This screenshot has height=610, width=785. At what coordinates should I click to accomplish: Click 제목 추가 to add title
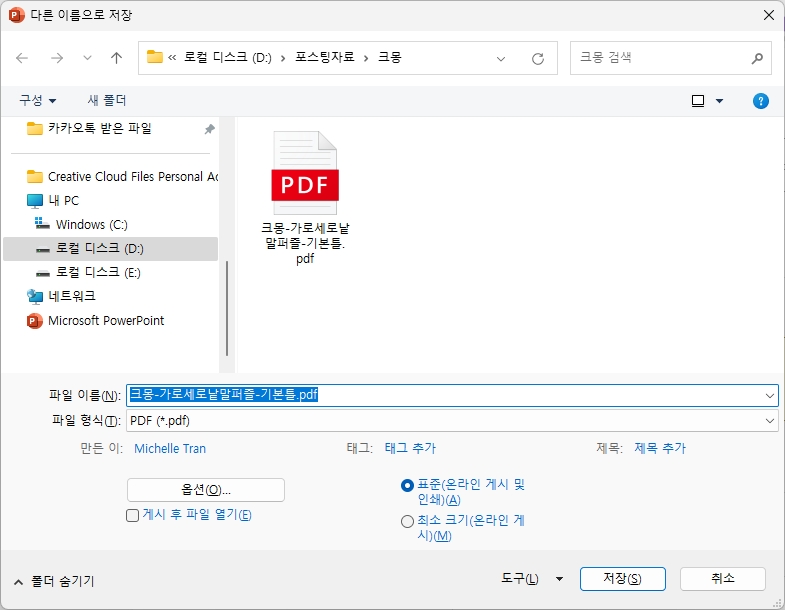click(660, 448)
